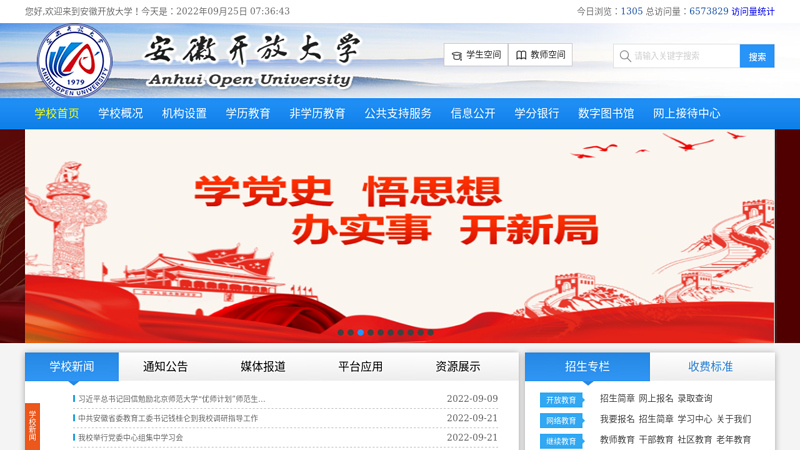Select the last carousel slide dot

point(431,332)
